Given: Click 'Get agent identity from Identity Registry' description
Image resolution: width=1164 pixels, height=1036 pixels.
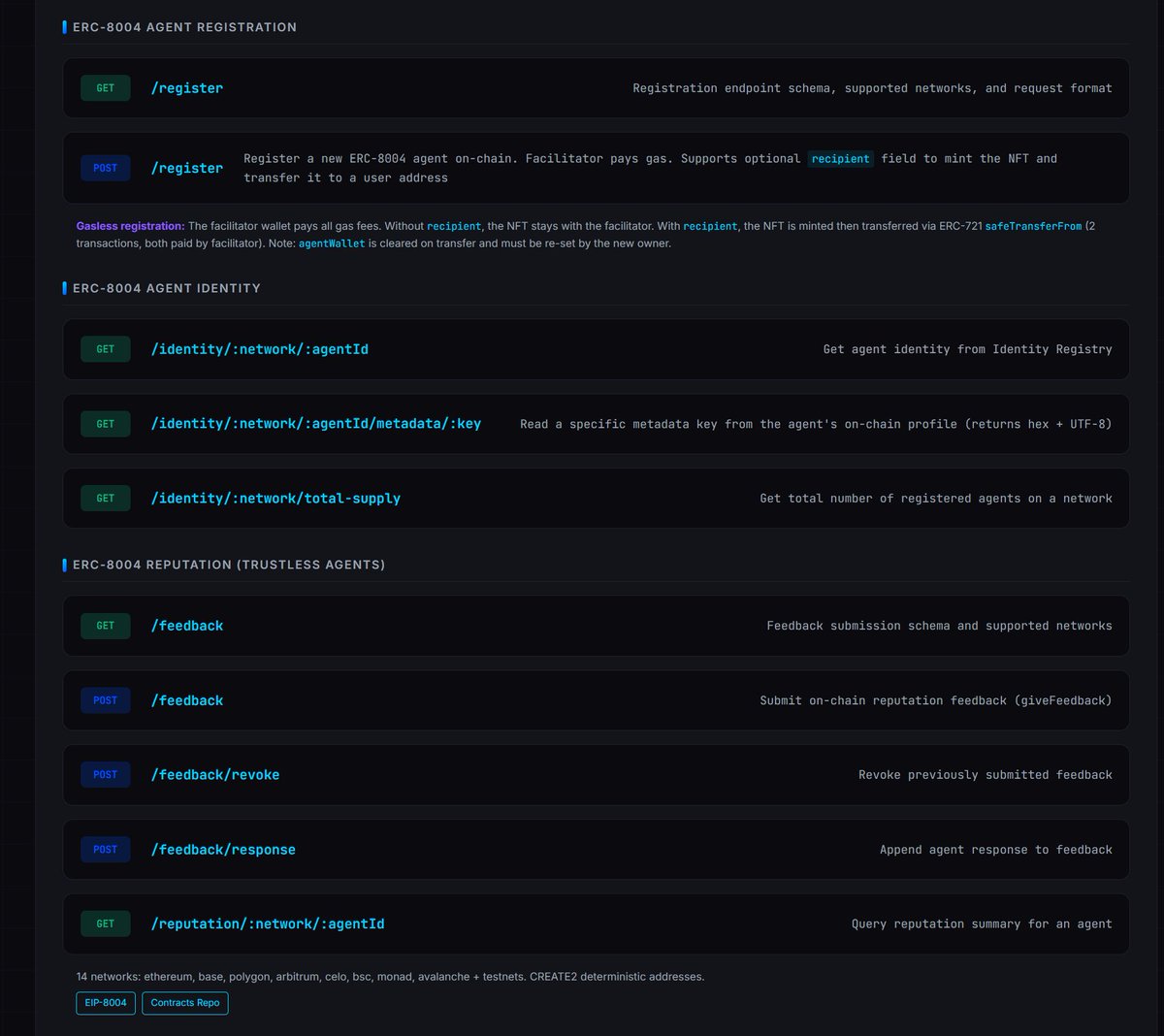Looking at the screenshot, I should [x=968, y=349].
